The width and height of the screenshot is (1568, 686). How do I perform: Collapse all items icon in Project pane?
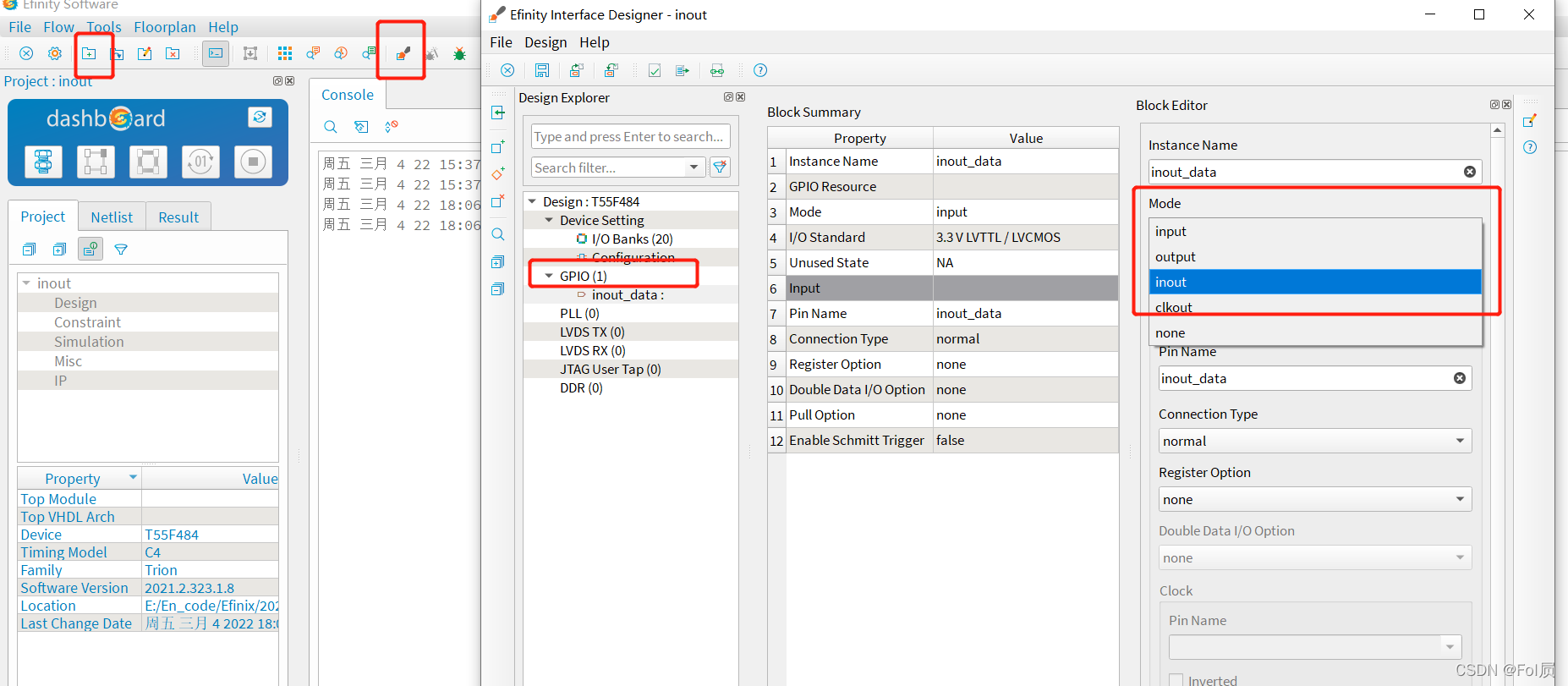tap(29, 250)
